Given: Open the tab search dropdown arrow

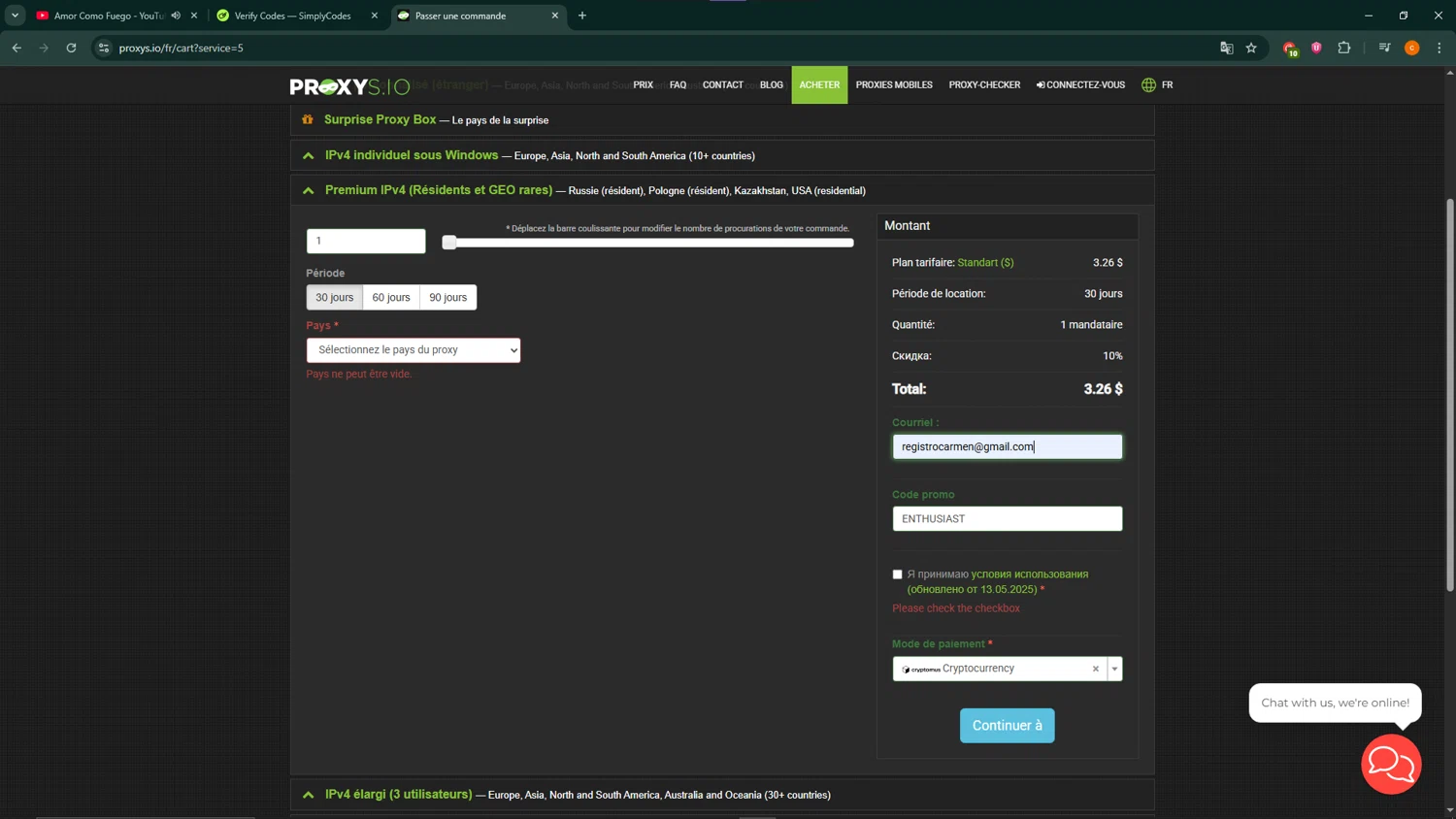Looking at the screenshot, I should tap(15, 16).
